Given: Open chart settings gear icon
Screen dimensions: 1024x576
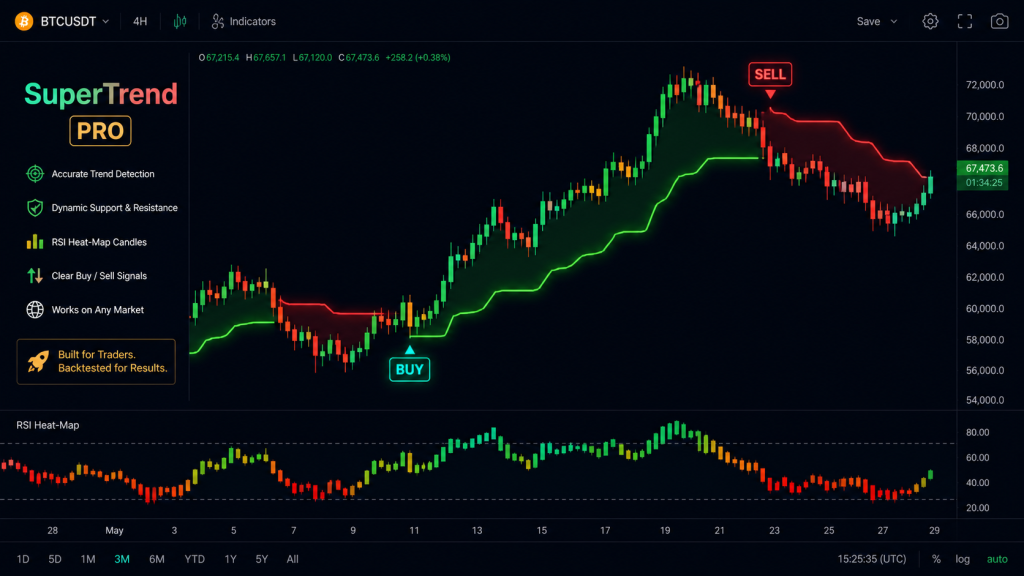Looking at the screenshot, I should (x=930, y=22).
